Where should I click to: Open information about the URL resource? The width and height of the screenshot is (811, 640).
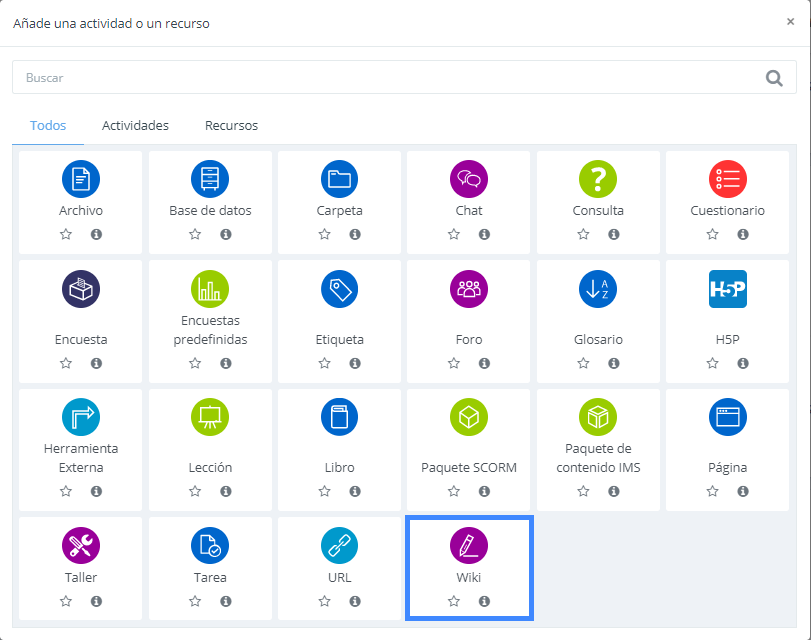355,601
